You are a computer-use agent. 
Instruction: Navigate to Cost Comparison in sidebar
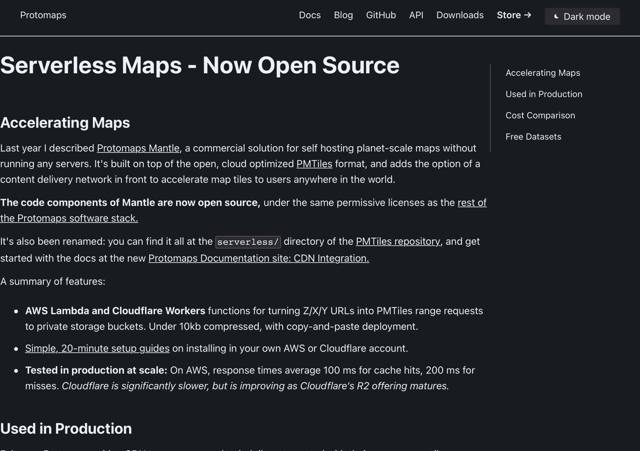pyautogui.click(x=540, y=115)
